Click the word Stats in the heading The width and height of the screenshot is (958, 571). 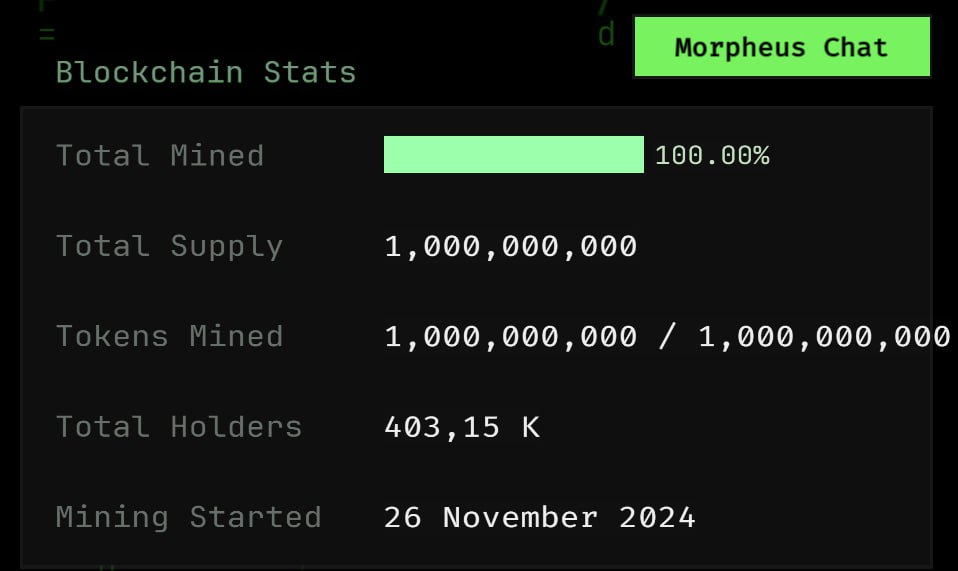[x=310, y=72]
